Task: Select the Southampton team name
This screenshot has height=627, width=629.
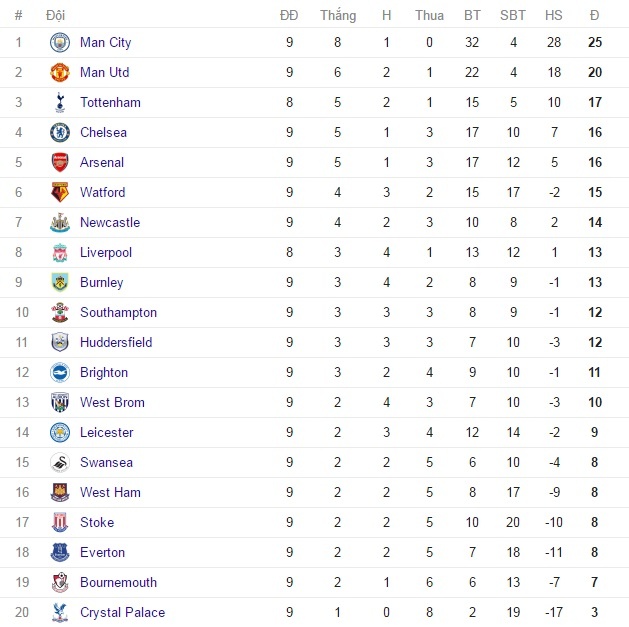Action: coord(118,312)
